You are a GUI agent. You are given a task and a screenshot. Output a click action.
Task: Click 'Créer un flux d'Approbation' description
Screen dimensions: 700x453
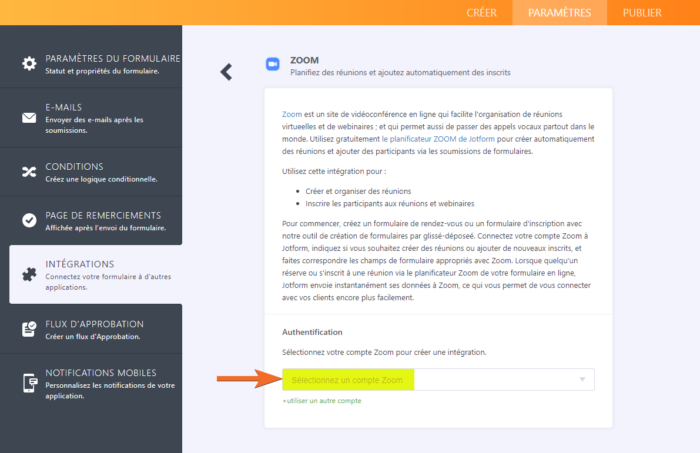click(92, 337)
